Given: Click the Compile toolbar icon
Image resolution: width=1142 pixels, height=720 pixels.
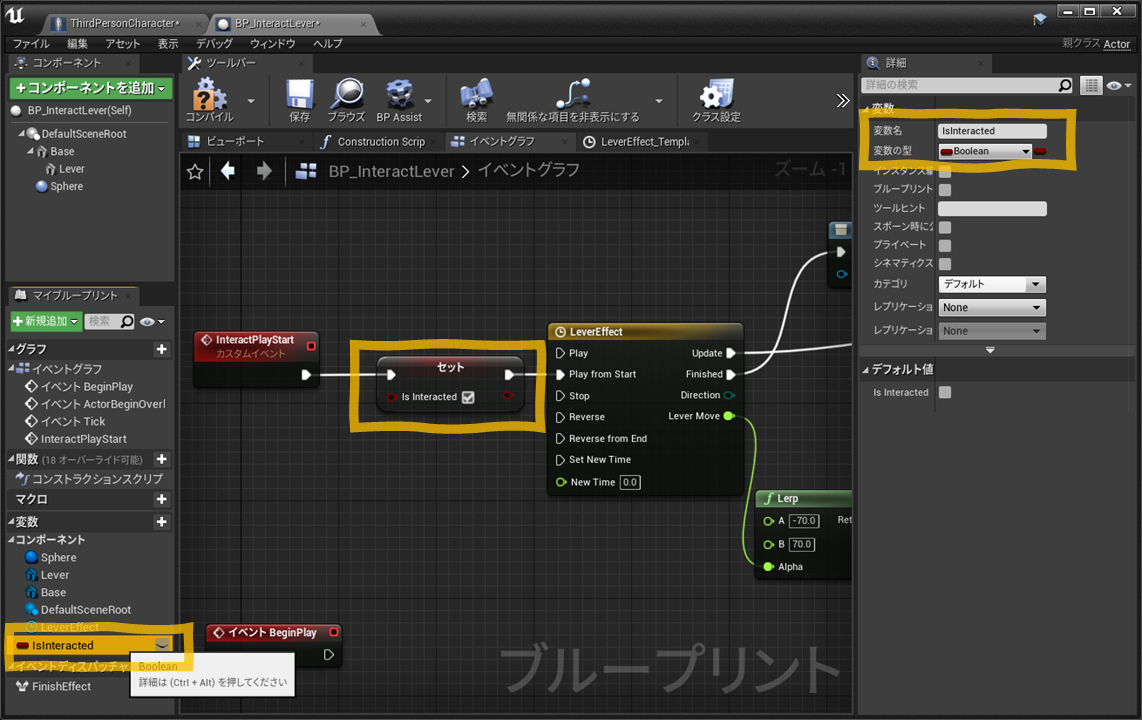Looking at the screenshot, I should tap(209, 95).
